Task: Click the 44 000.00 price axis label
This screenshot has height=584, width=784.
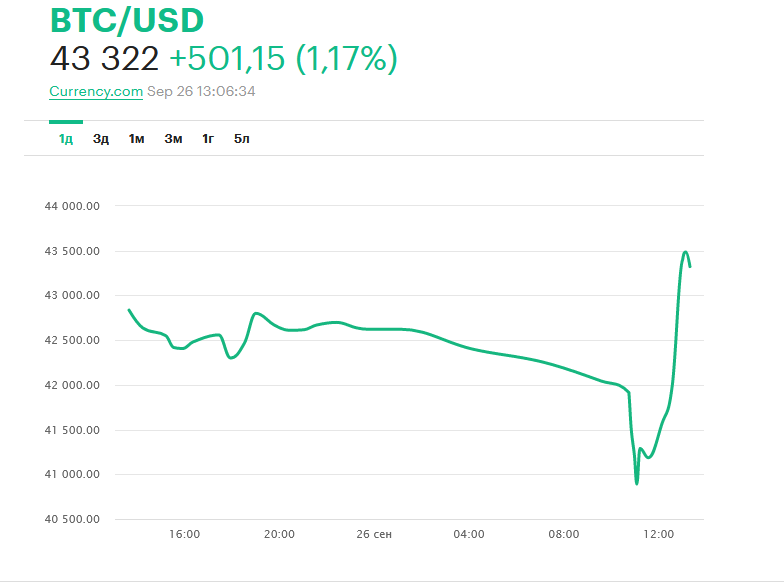Action: click(72, 207)
